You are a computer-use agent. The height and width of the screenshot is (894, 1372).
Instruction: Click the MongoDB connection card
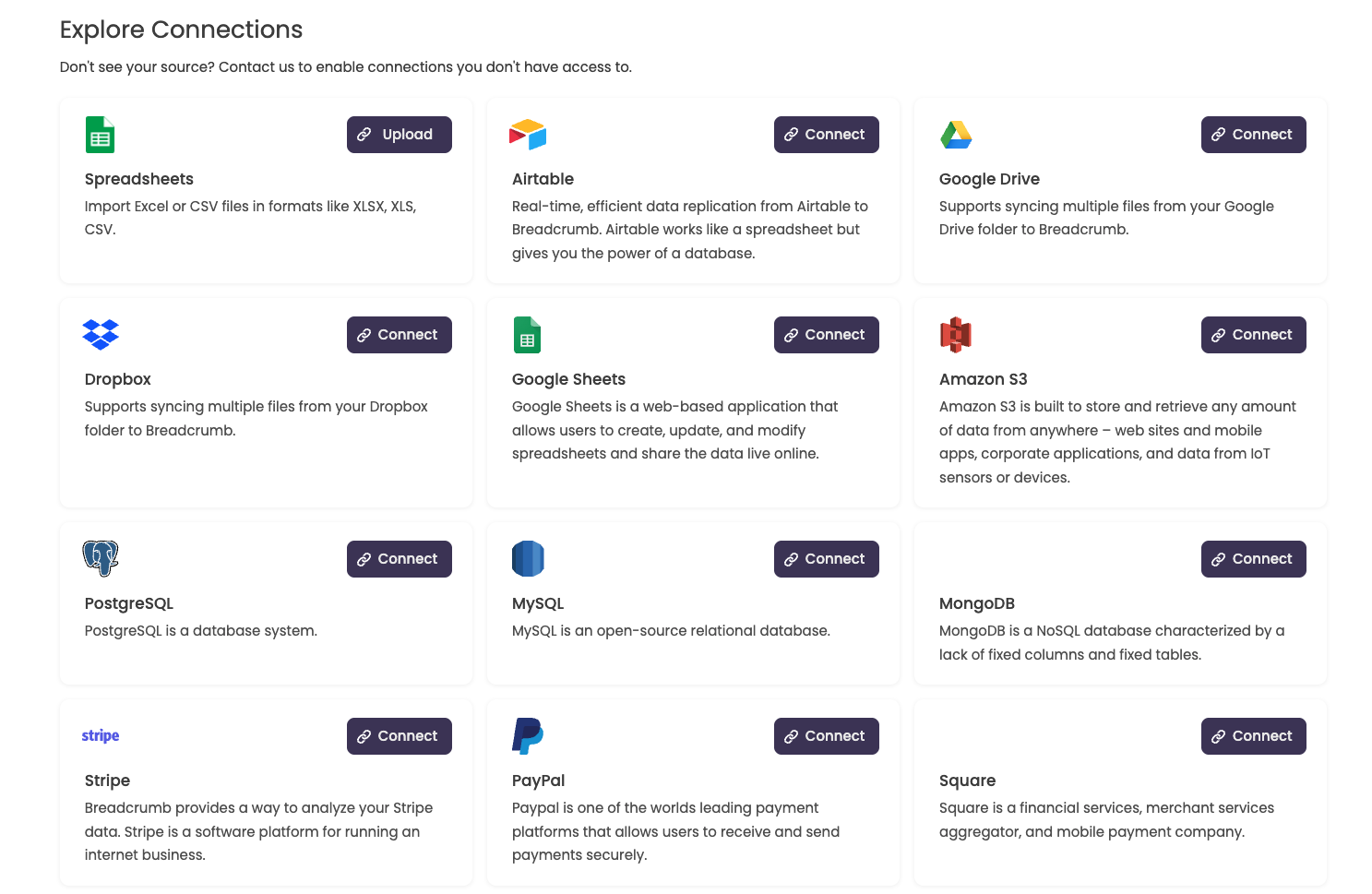(1119, 604)
